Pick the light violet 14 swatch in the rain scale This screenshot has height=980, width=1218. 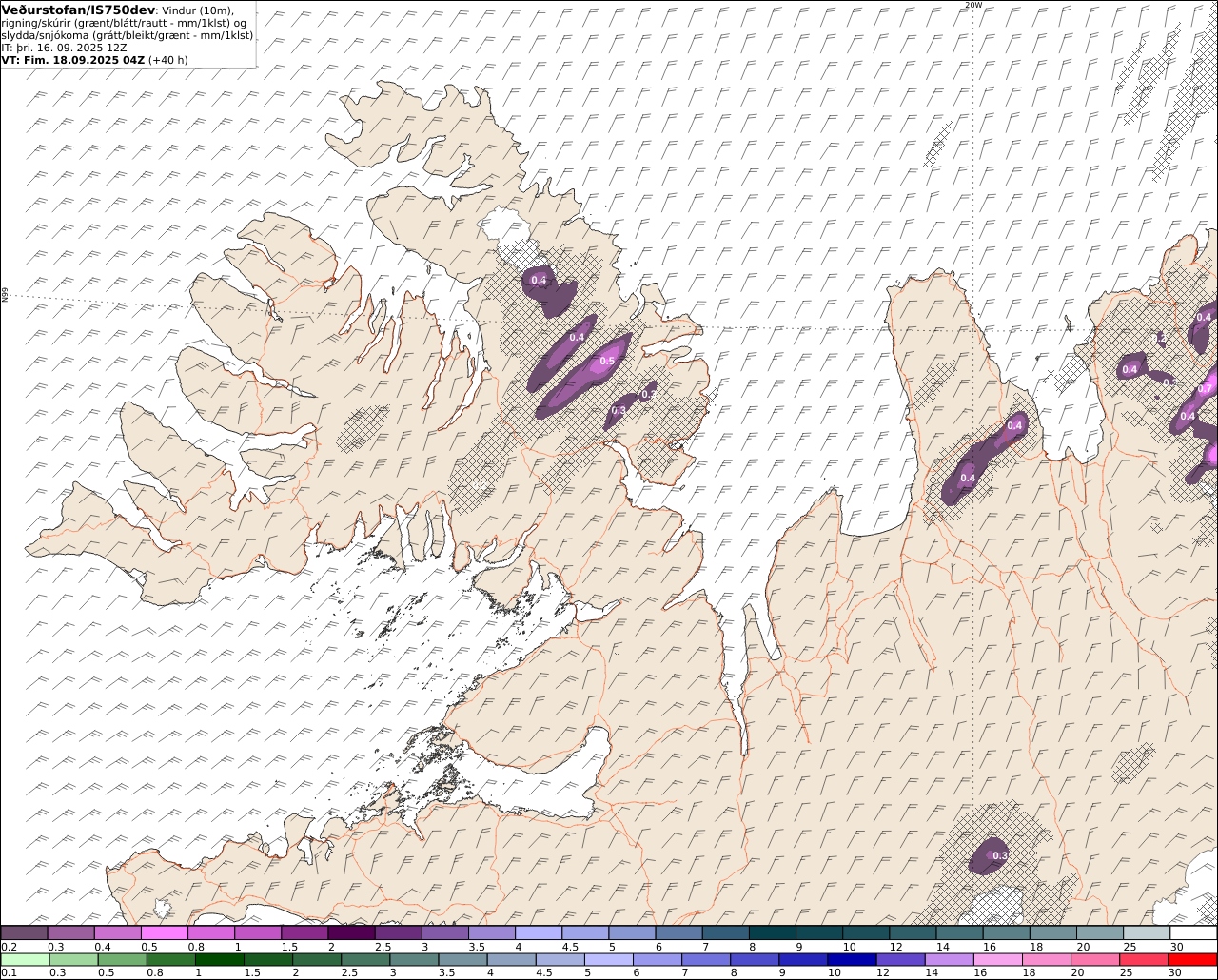point(948,959)
